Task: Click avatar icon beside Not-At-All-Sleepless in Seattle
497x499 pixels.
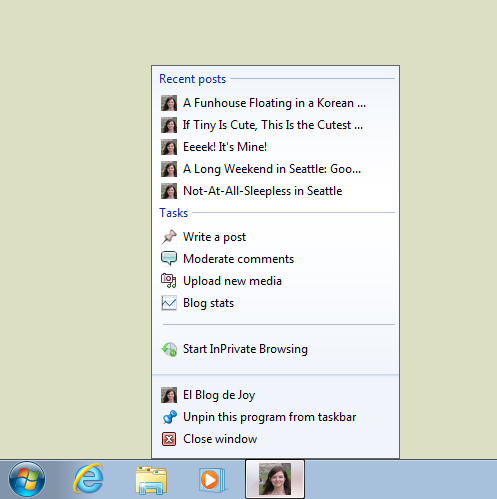Action: click(169, 191)
